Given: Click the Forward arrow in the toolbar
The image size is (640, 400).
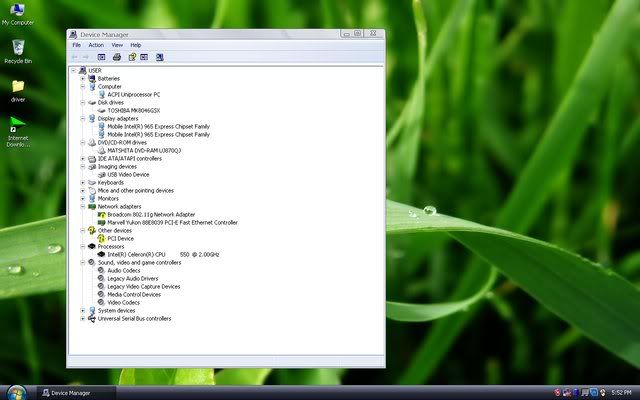Looking at the screenshot, I should [85, 57].
